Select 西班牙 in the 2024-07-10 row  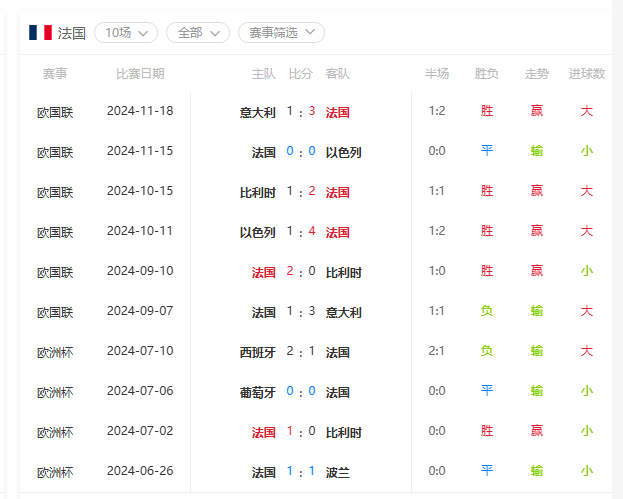click(257, 352)
